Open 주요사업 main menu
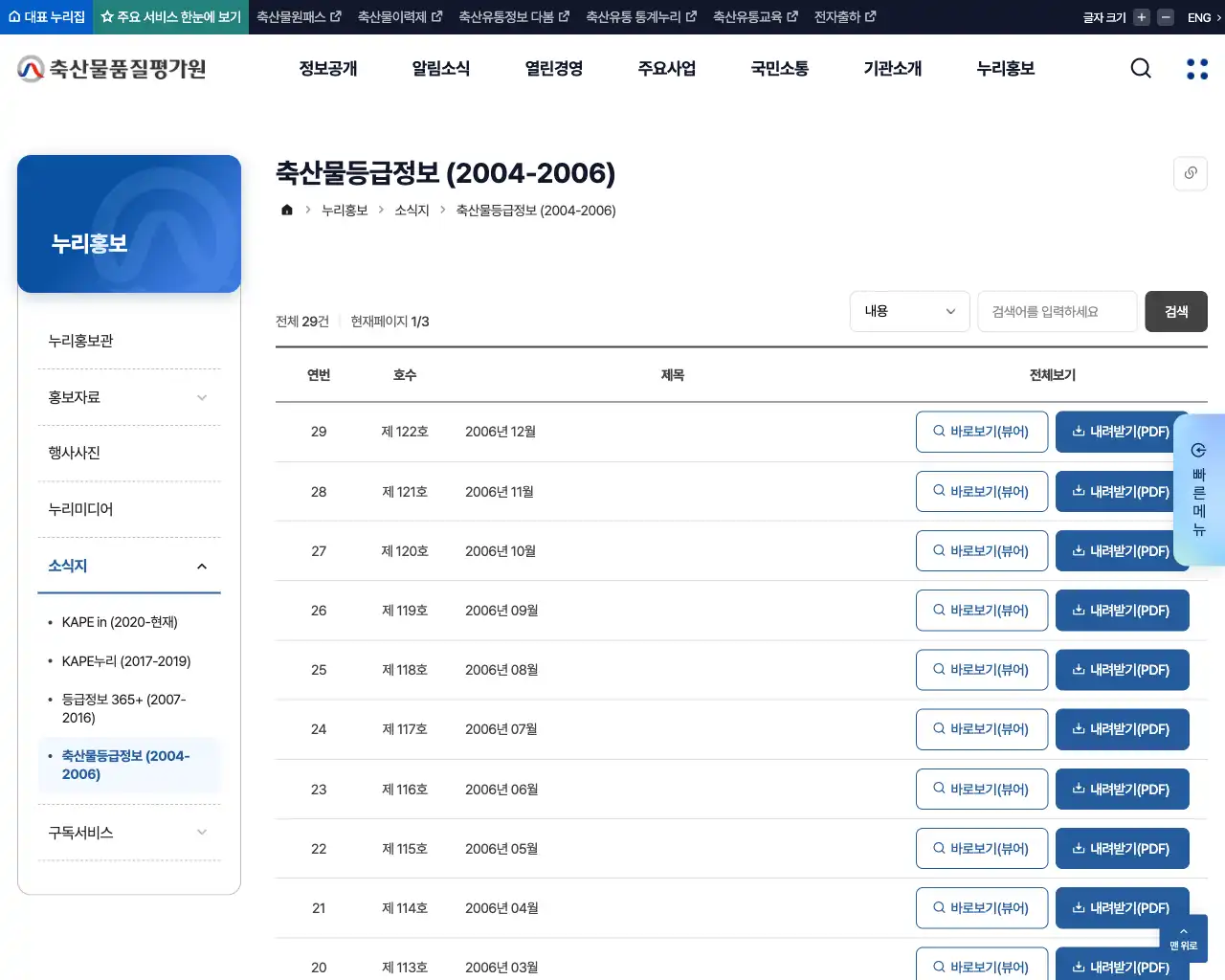Screen dimensions: 1225x980 667,69
